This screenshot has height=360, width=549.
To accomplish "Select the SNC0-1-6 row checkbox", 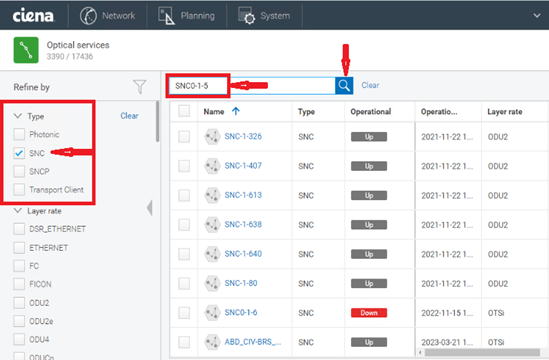I will (x=184, y=313).
